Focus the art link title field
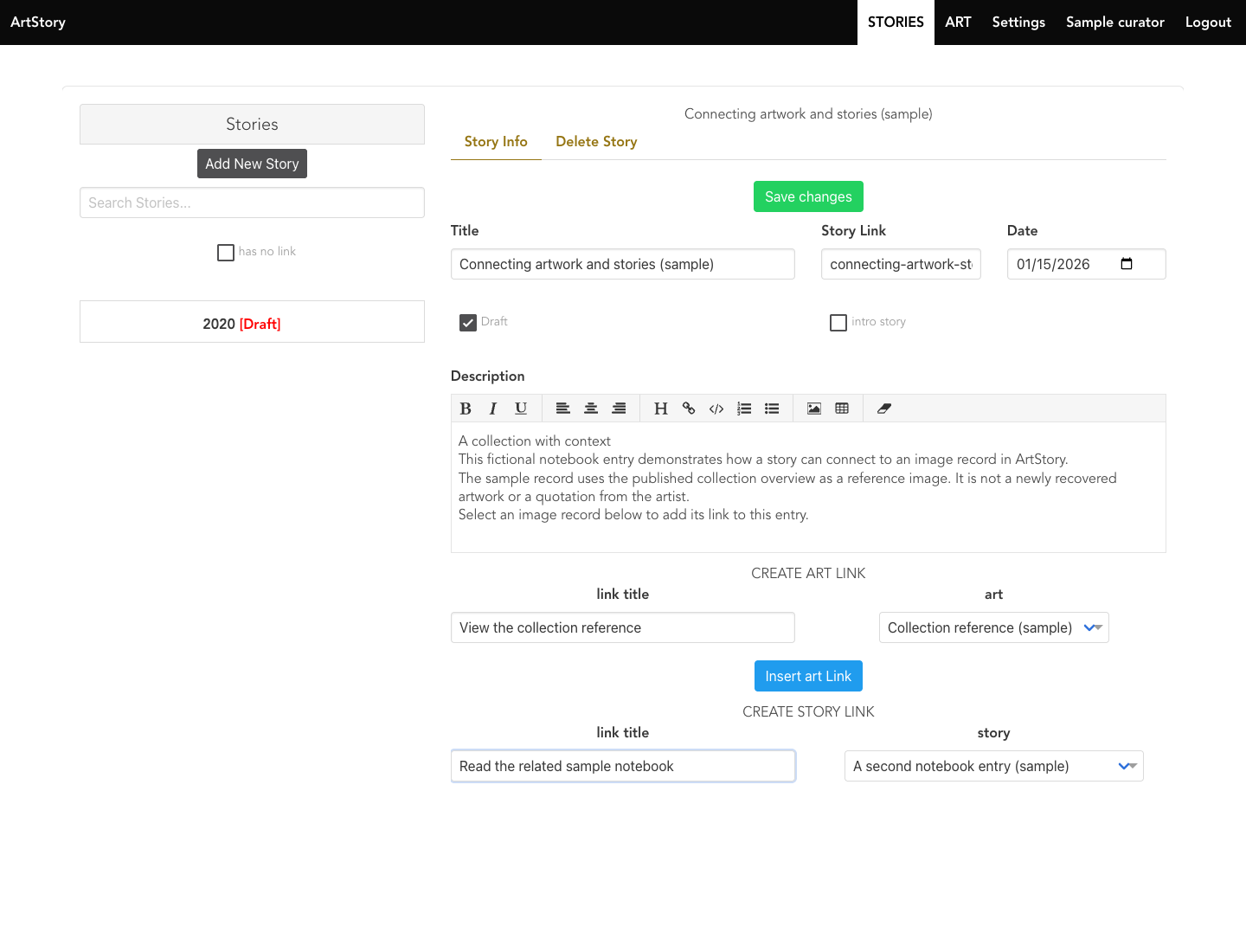1246x952 pixels. (x=623, y=627)
